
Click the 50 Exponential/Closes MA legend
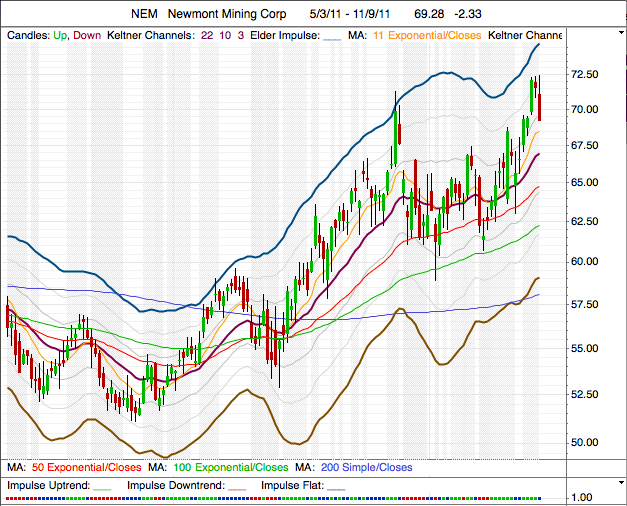pos(86,468)
